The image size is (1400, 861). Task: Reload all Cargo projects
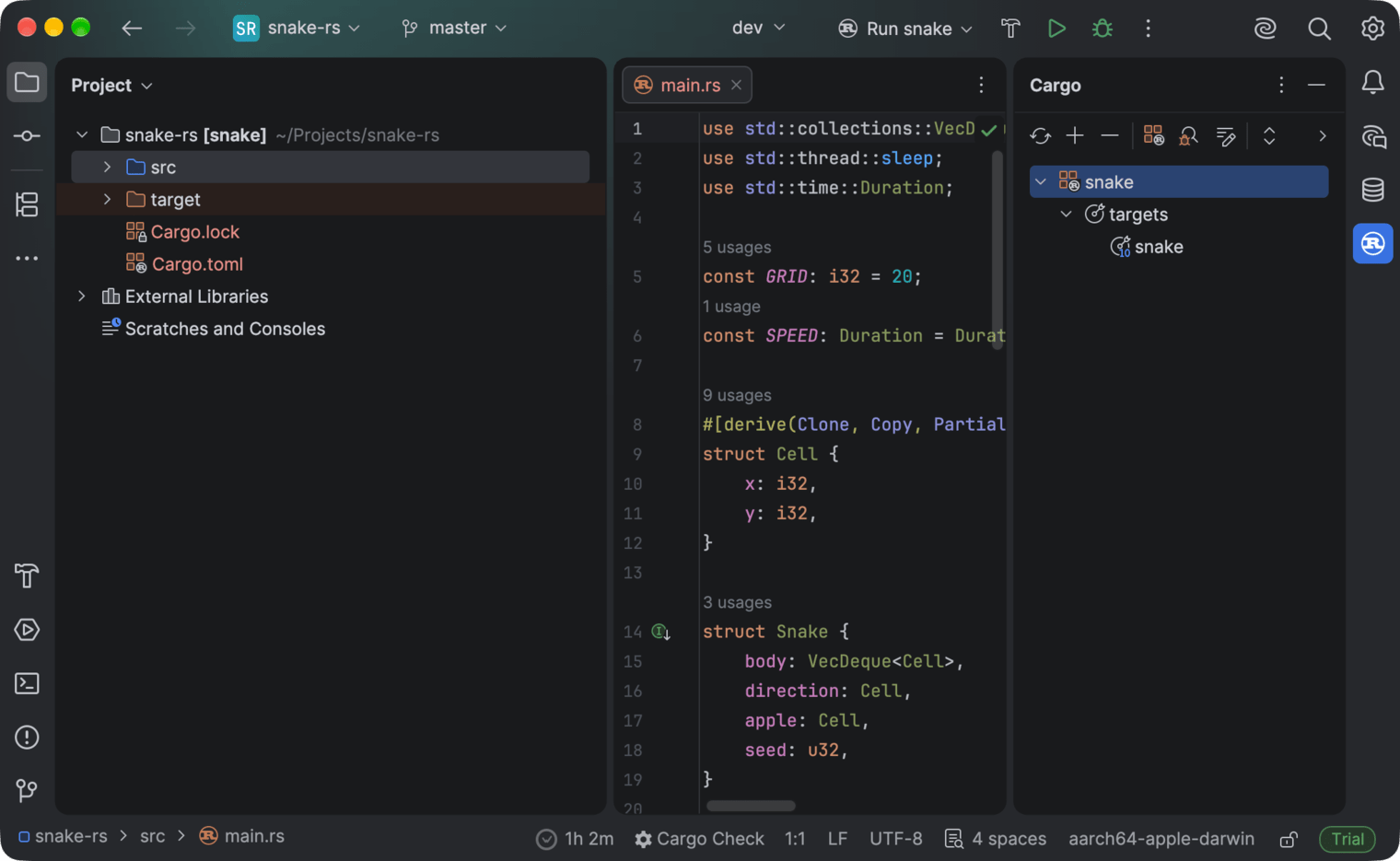[1041, 136]
